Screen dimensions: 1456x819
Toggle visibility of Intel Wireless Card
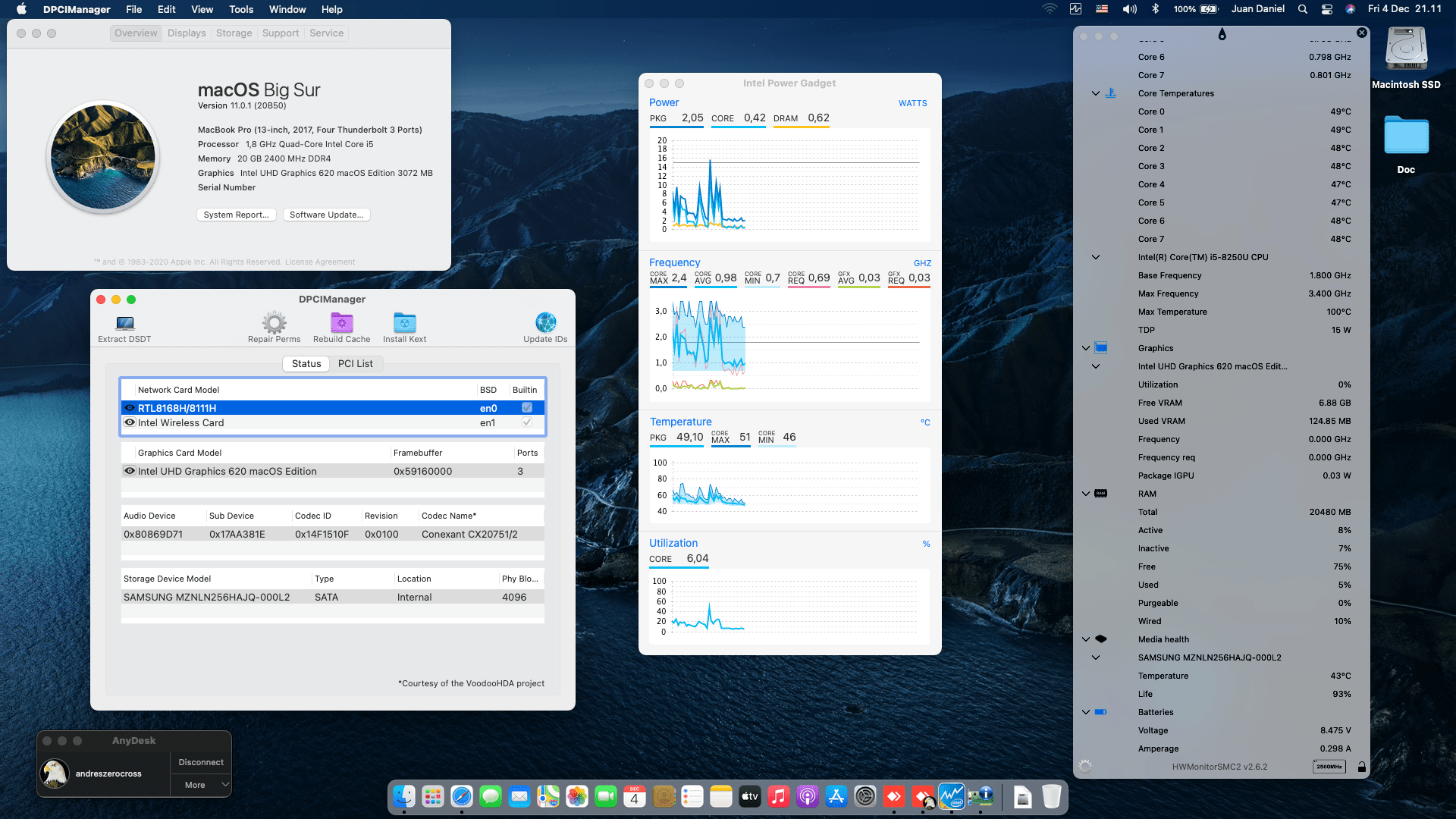129,422
